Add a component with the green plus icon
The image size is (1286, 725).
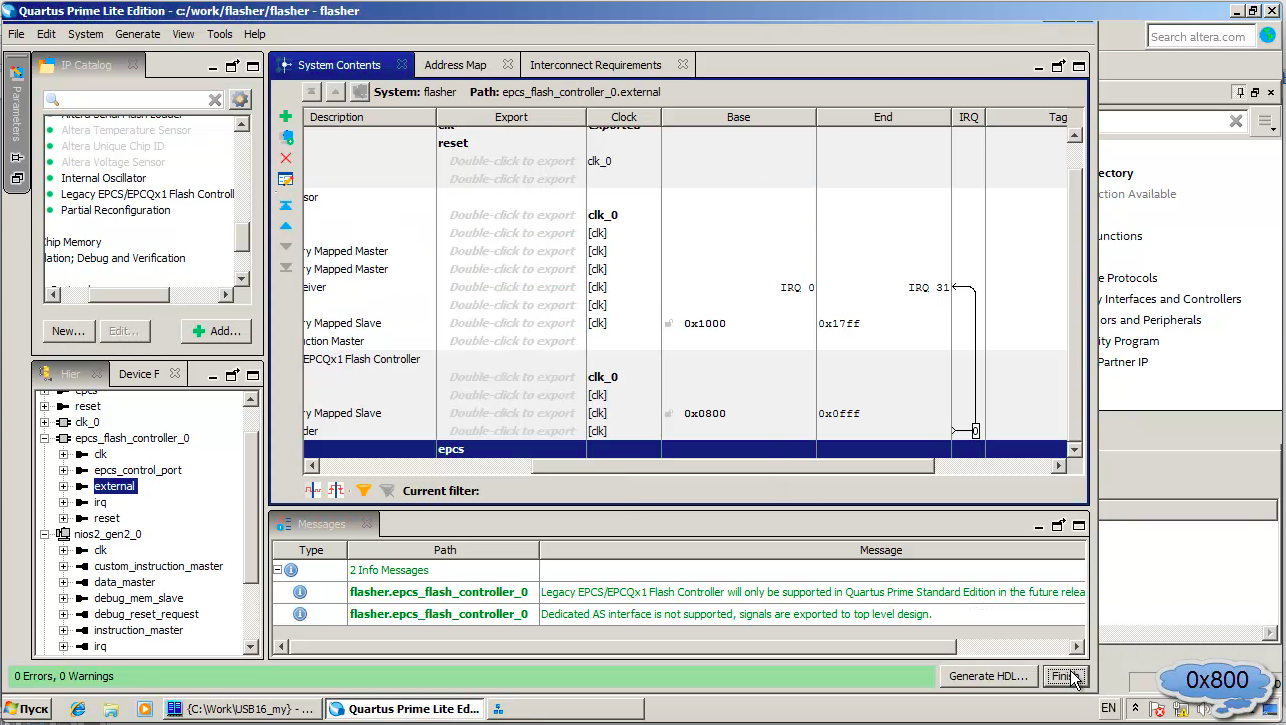pos(286,117)
